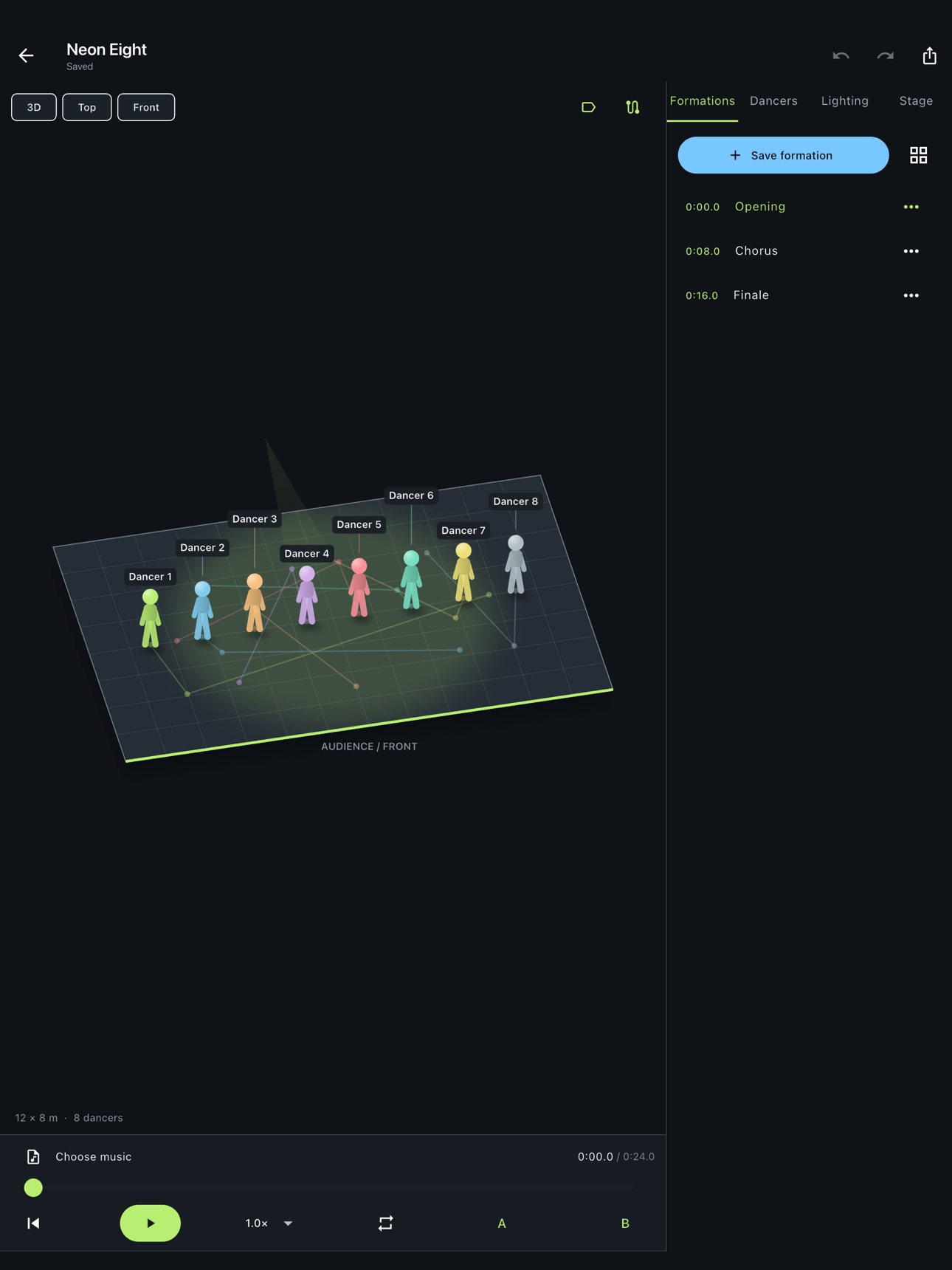Click the music file icon
The width and height of the screenshot is (952, 1270).
[33, 1156]
